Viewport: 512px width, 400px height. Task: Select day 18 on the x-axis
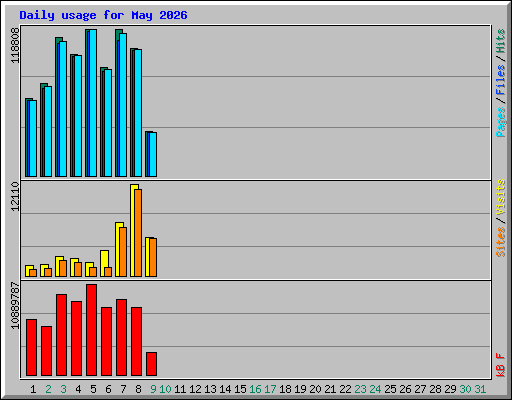pyautogui.click(x=285, y=389)
